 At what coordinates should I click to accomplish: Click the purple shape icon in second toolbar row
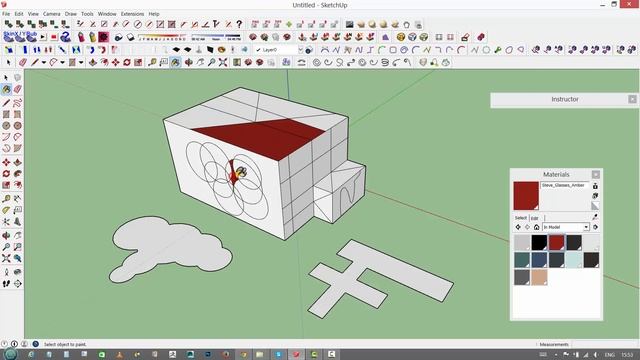point(385,37)
